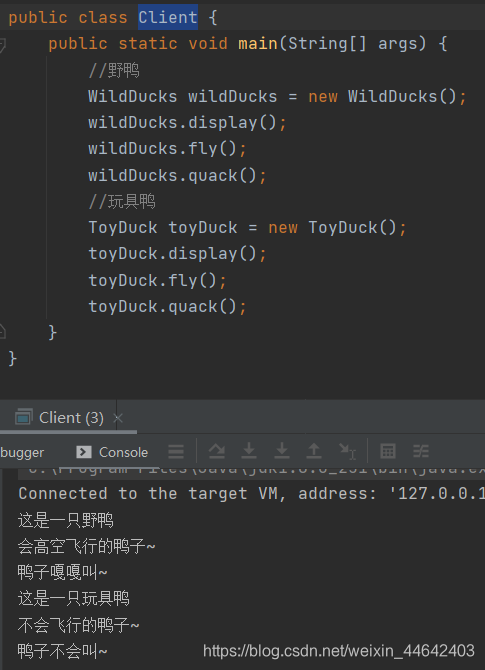Click console output 鸭子不会叫~
The height and width of the screenshot is (670, 485).
pyautogui.click(x=62, y=652)
